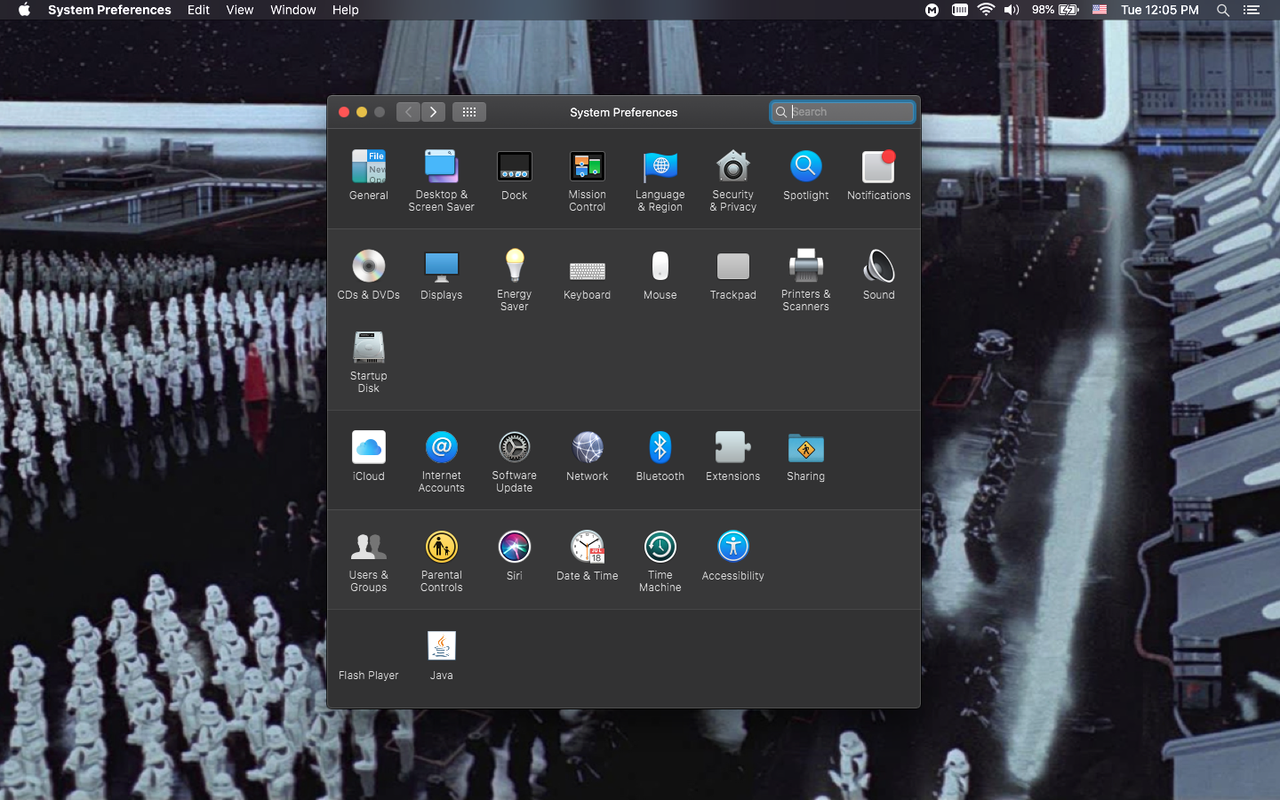Screen dimensions: 1280x800
Task: Open Printers & Scanners preferences
Action: [x=805, y=267]
